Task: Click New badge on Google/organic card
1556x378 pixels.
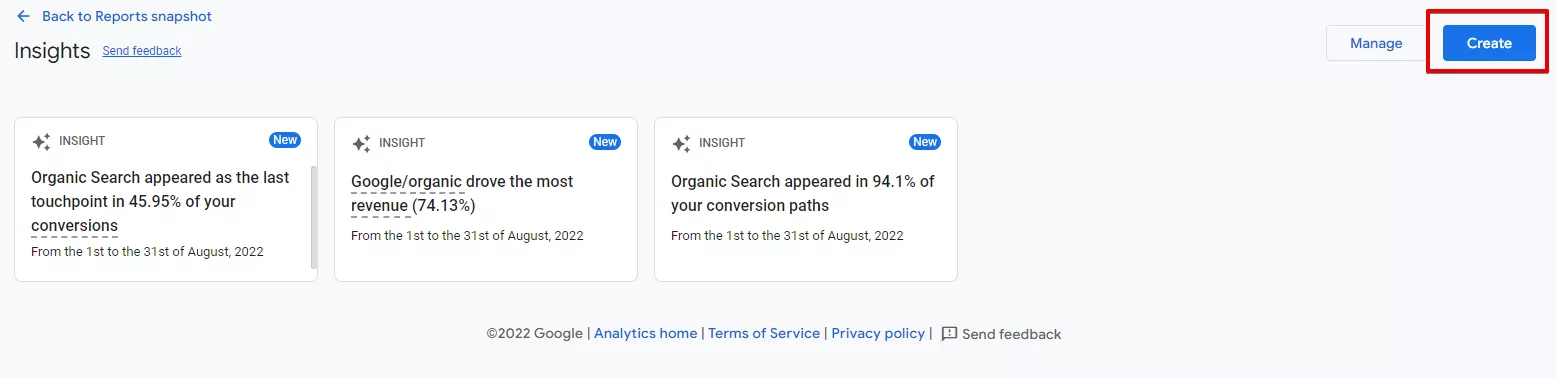Action: point(605,142)
